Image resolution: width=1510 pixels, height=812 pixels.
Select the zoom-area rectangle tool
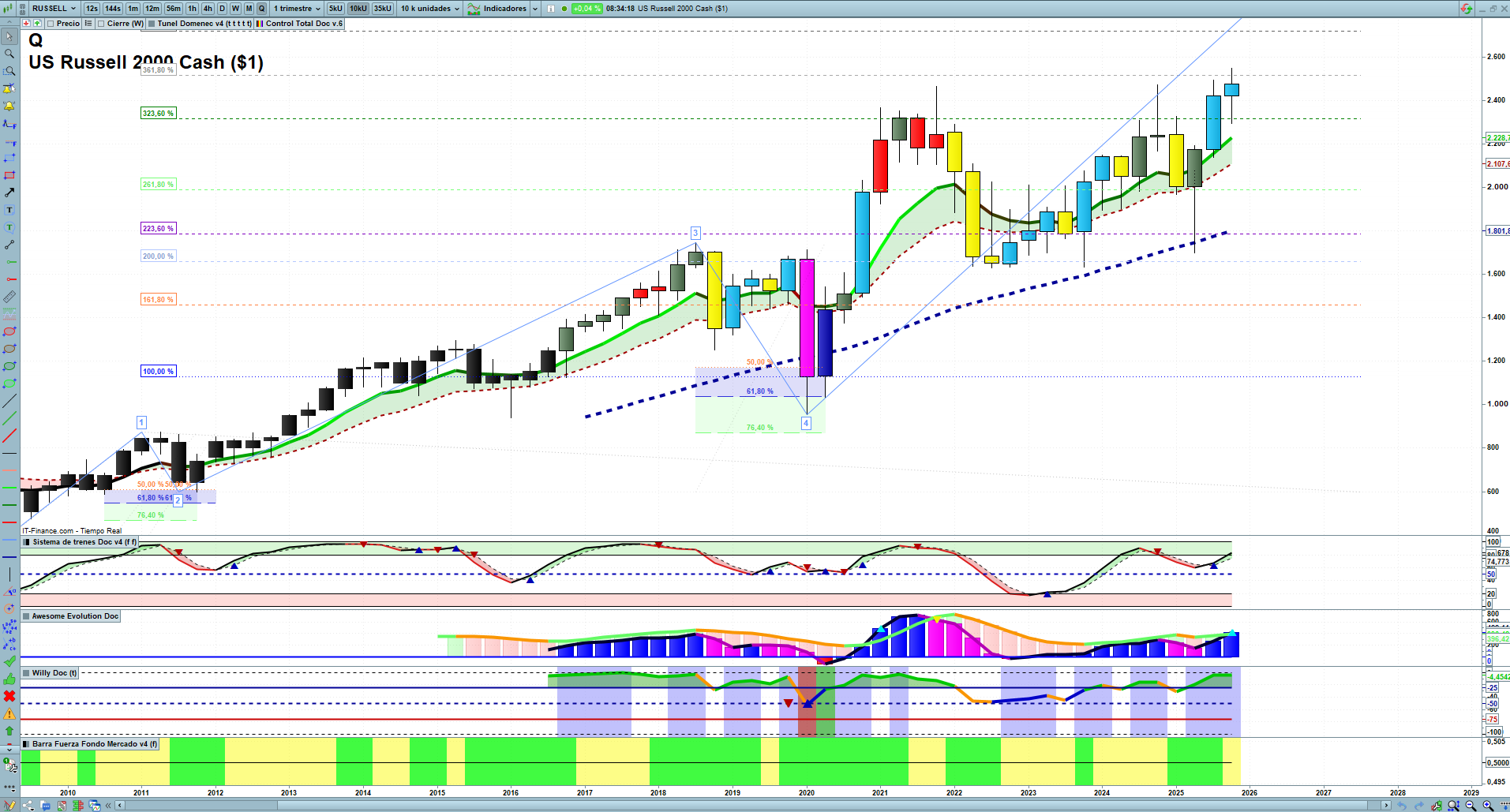click(9, 71)
